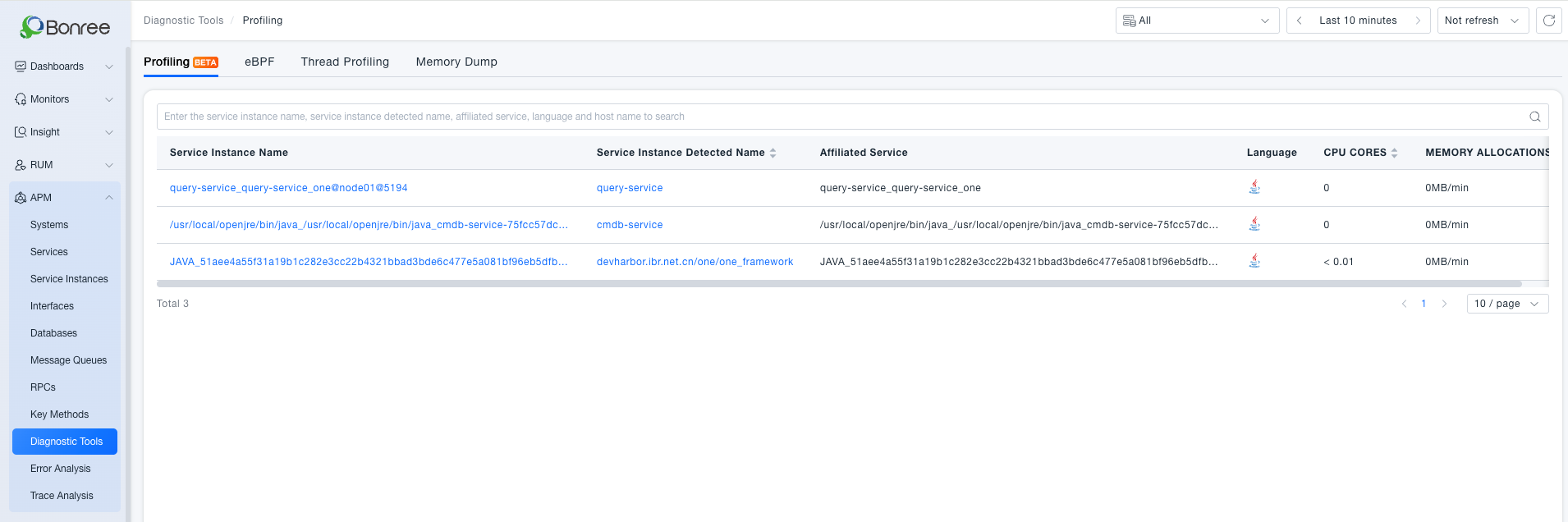
Task: Click the search magnifier icon
Action: (x=1535, y=117)
